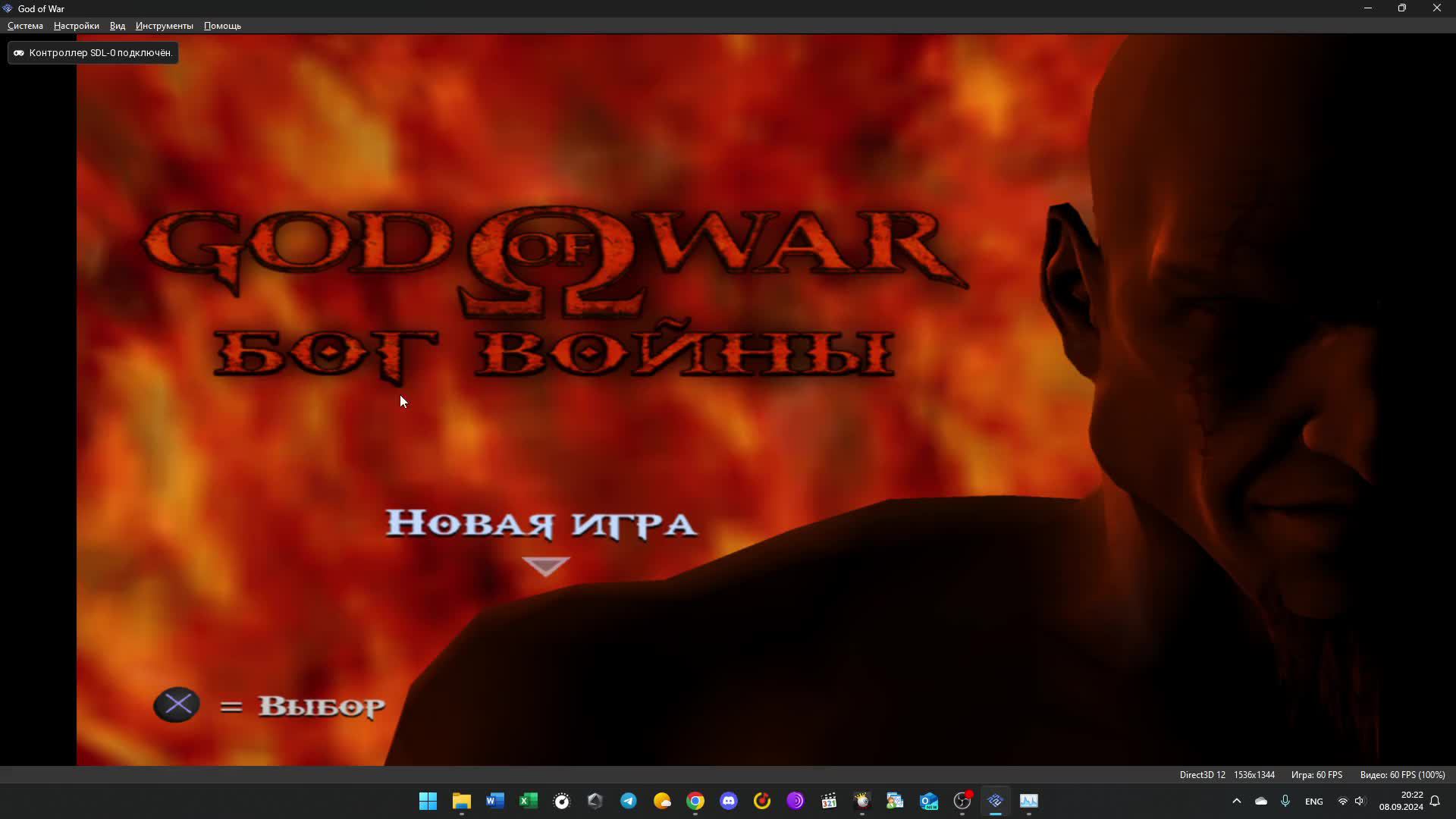This screenshot has height=819, width=1456.
Task: Open the Инструменты menu
Action: tap(164, 26)
